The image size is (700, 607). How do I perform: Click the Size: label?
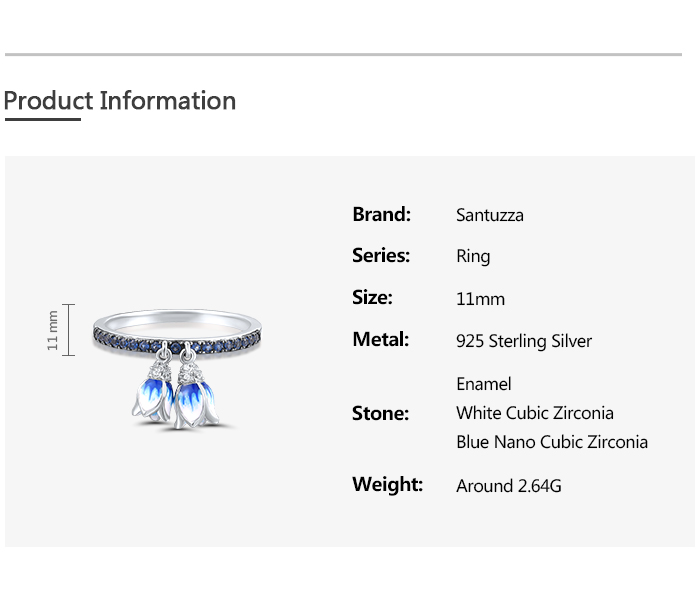[372, 297]
